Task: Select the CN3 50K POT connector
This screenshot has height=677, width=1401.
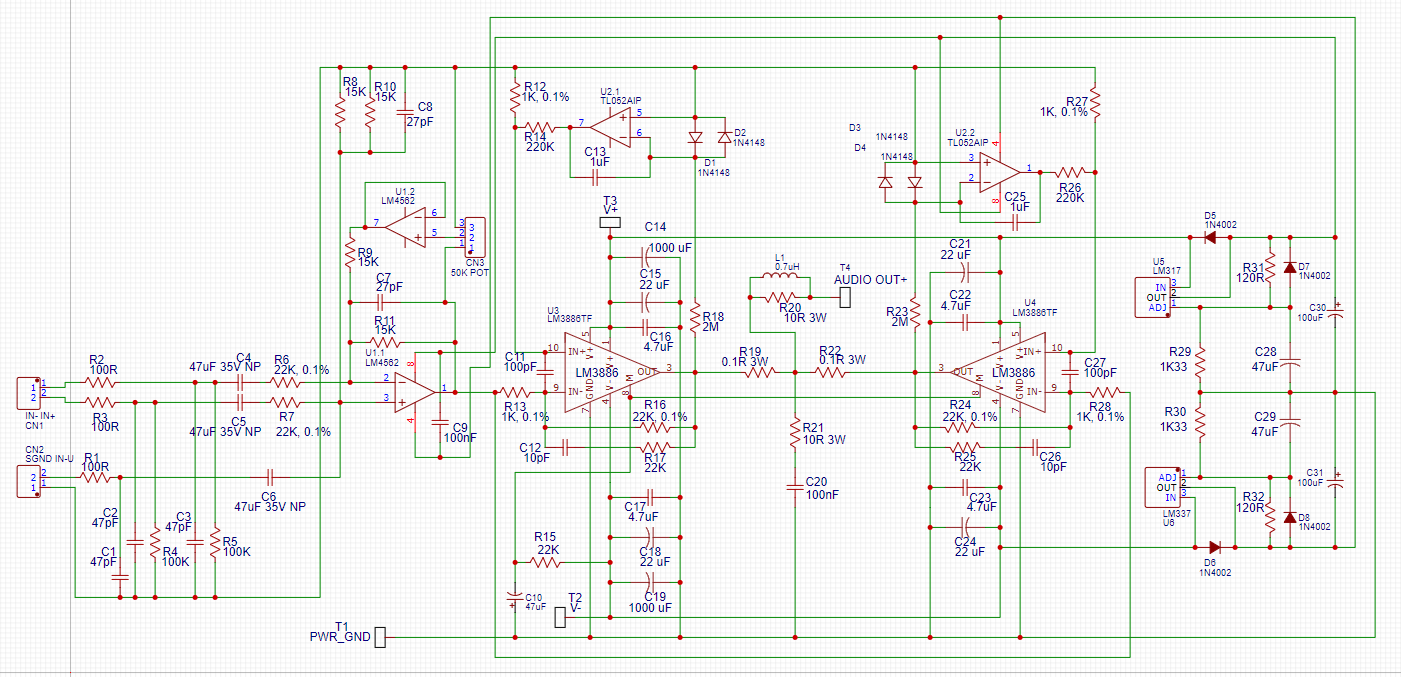Action: tap(475, 236)
